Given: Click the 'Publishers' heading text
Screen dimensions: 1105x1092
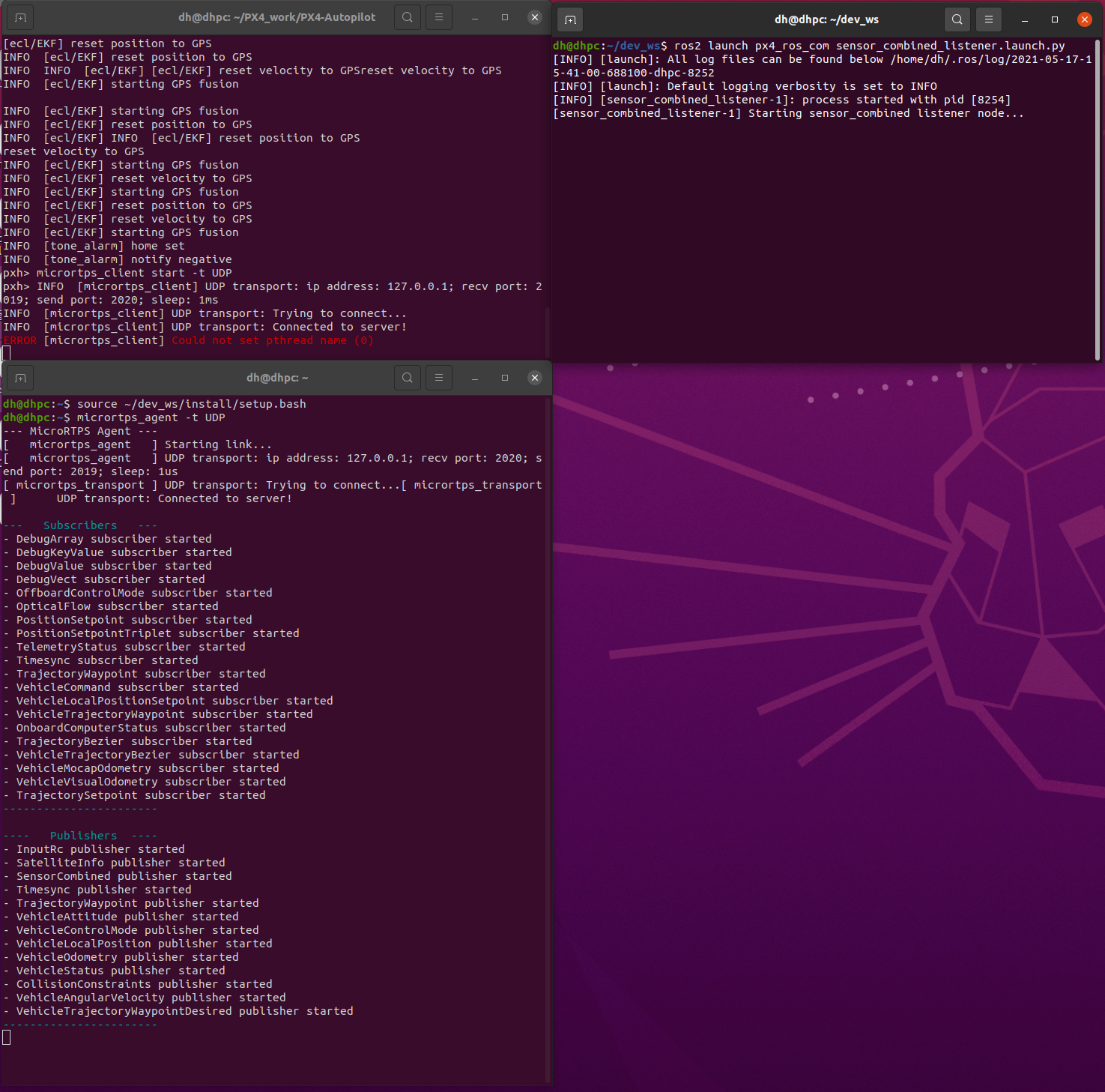Looking at the screenshot, I should [83, 836].
